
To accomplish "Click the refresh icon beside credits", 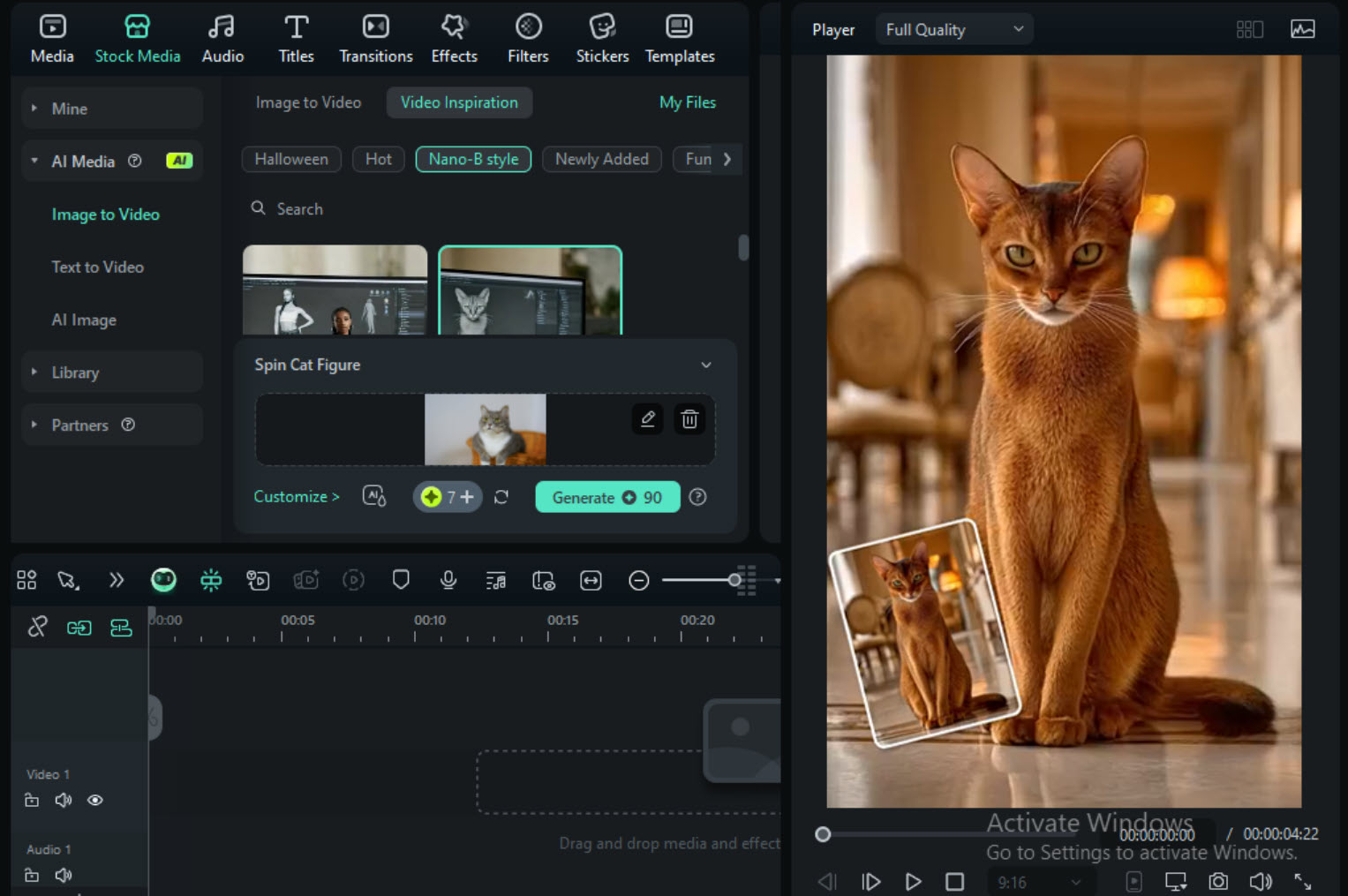I will (x=501, y=497).
